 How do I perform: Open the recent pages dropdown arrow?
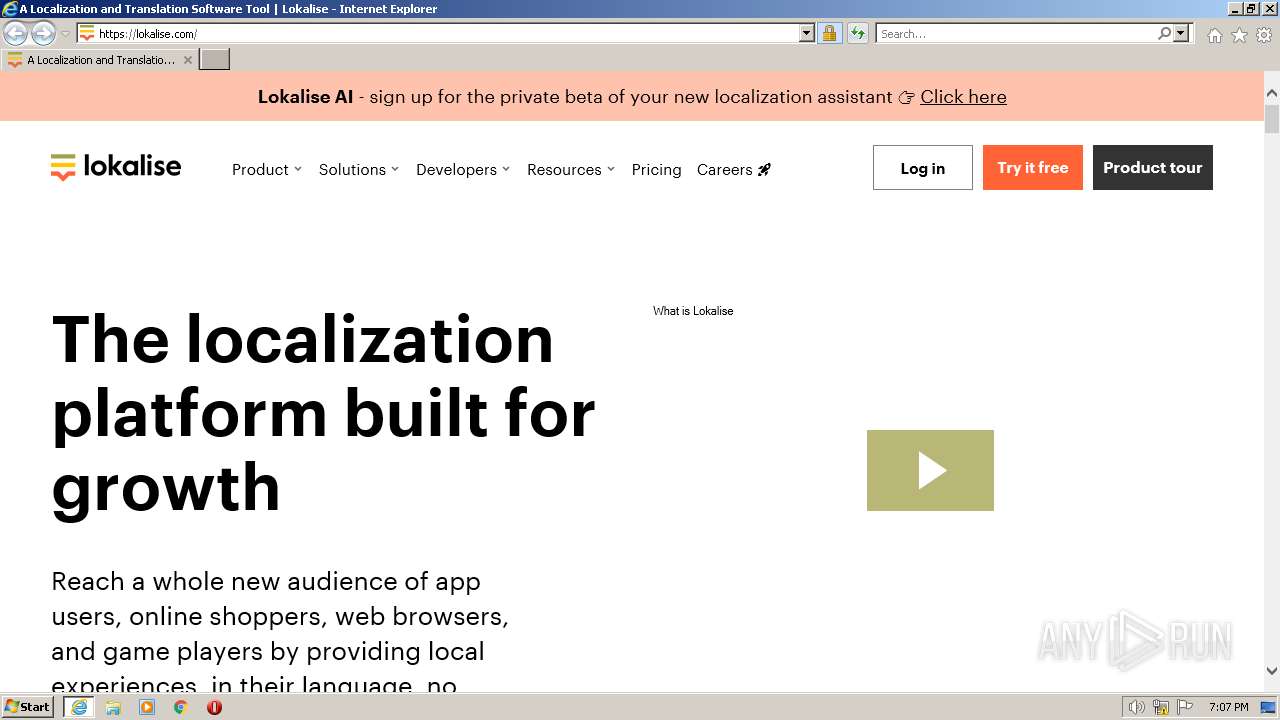(65, 34)
